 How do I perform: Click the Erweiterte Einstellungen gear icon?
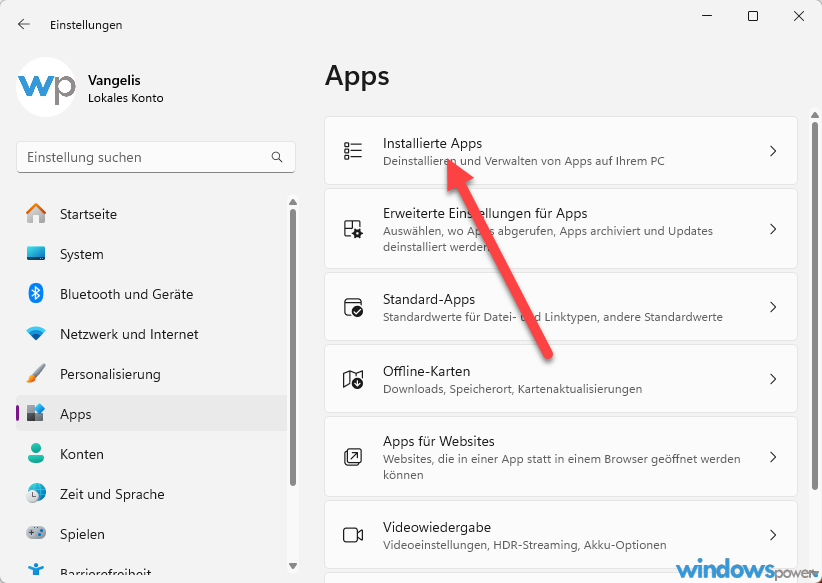point(353,229)
